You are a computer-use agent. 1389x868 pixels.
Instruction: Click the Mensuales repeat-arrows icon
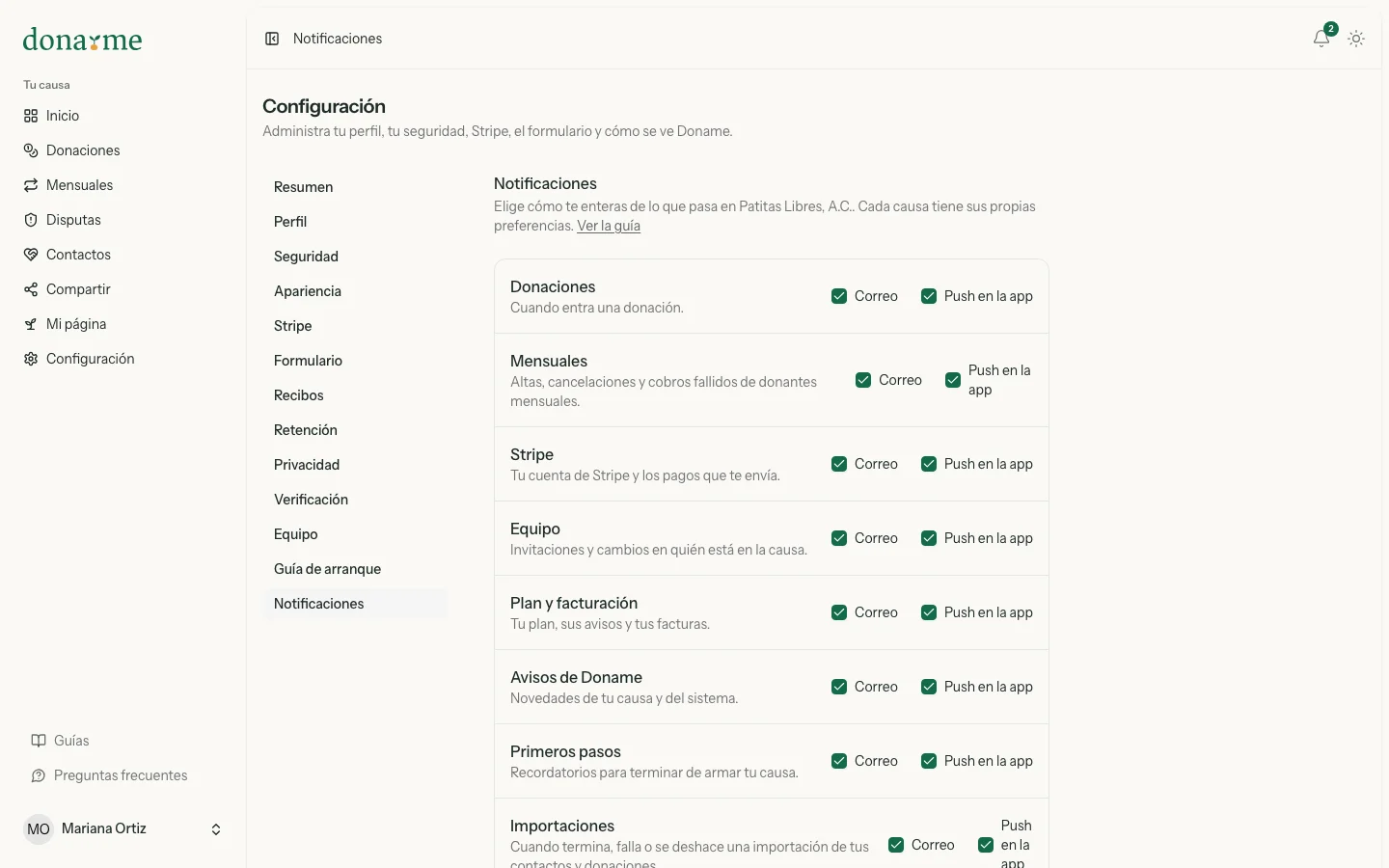31,185
